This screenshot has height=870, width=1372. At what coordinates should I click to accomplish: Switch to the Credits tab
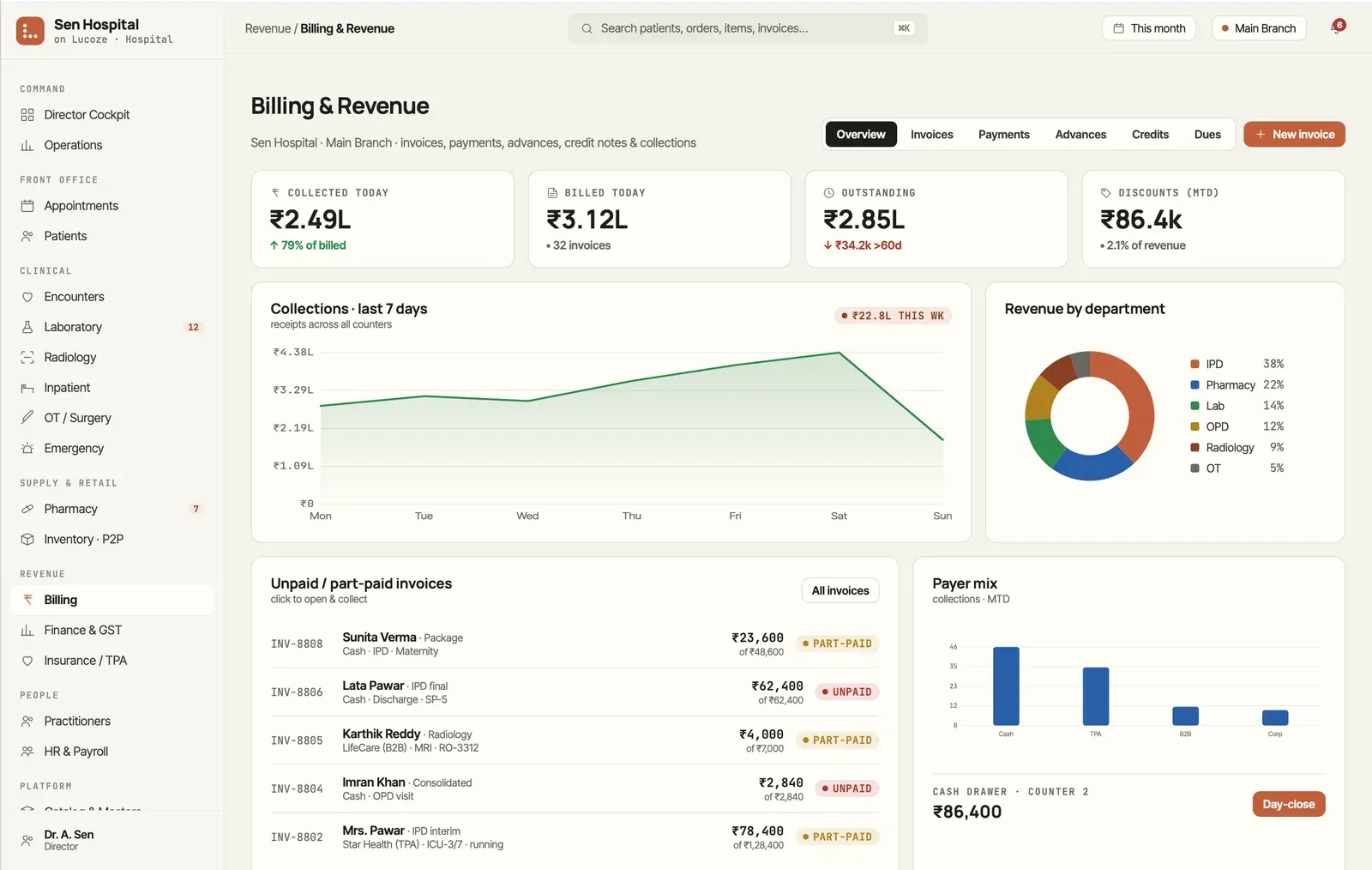coord(1150,135)
